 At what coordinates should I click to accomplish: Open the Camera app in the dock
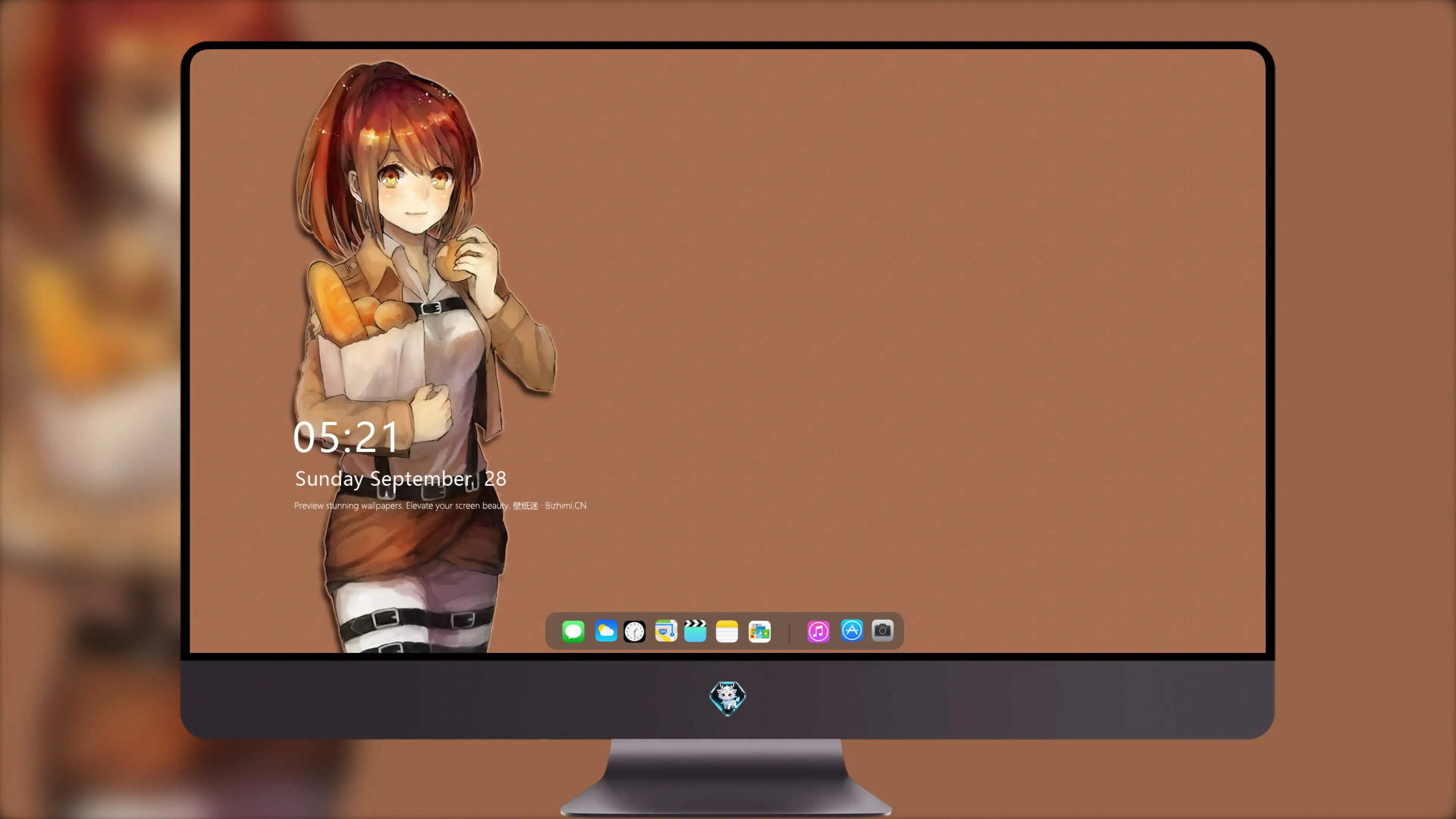(x=882, y=630)
